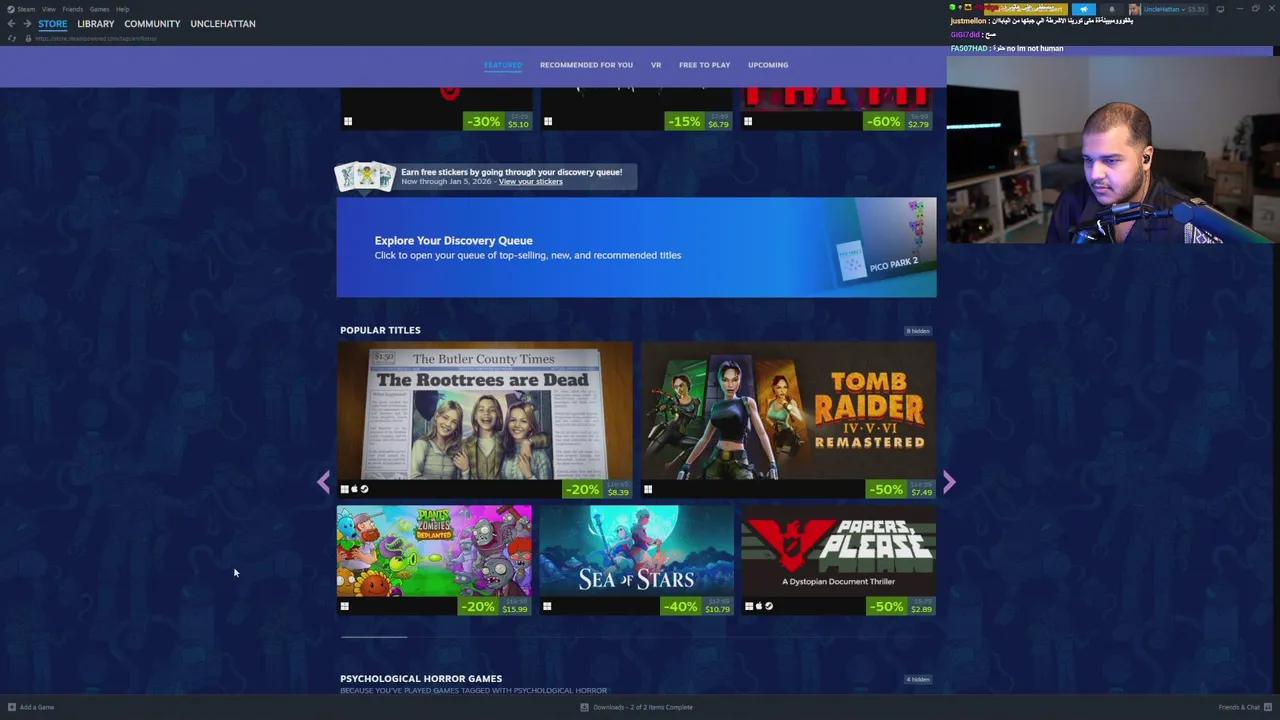The width and height of the screenshot is (1280, 720).
Task: Open Big Picture mode monitor icon
Action: pyautogui.click(x=1220, y=9)
